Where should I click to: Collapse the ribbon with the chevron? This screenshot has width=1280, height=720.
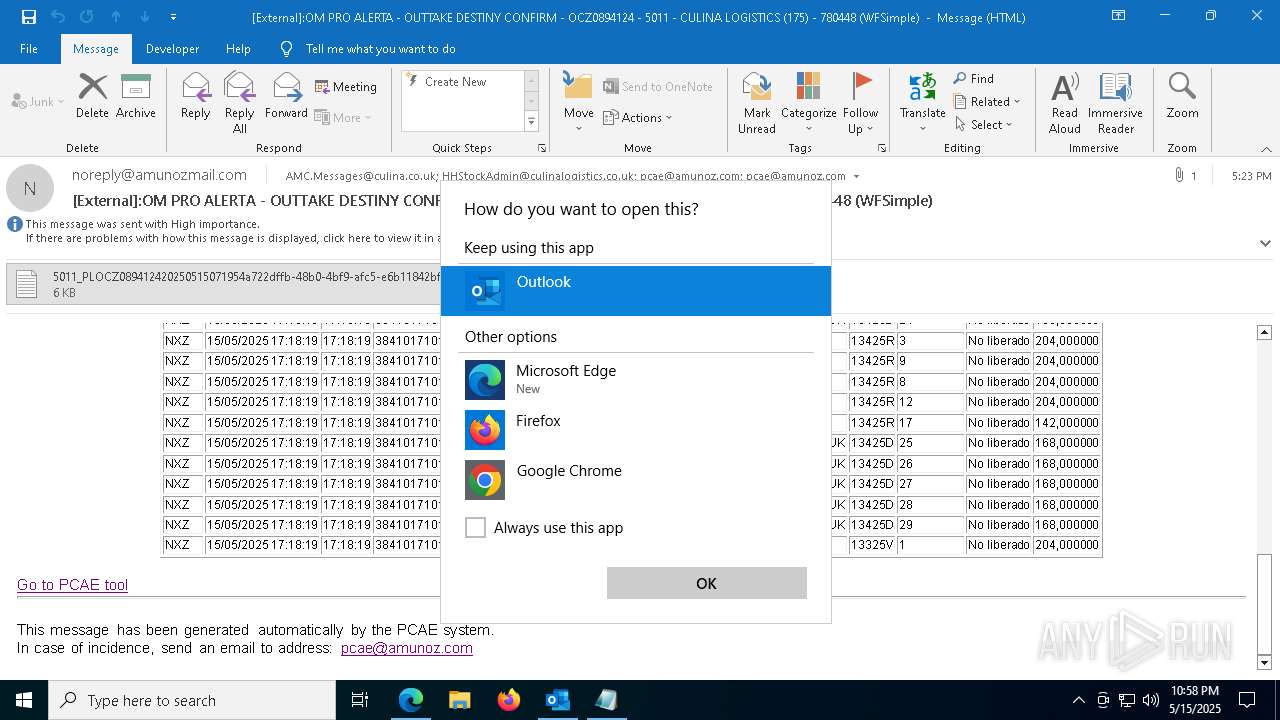(x=1266, y=148)
